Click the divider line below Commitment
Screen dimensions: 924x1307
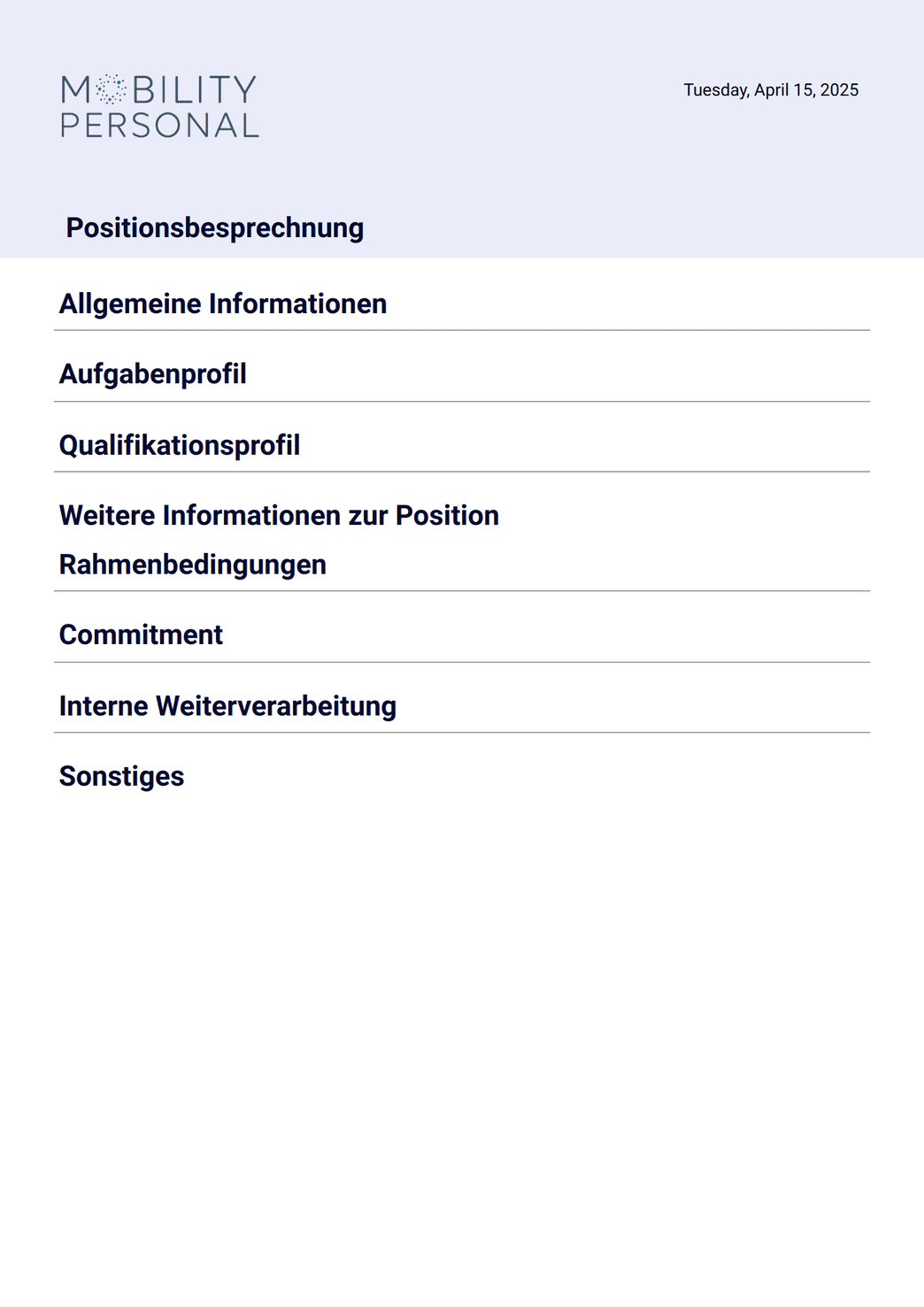462,662
